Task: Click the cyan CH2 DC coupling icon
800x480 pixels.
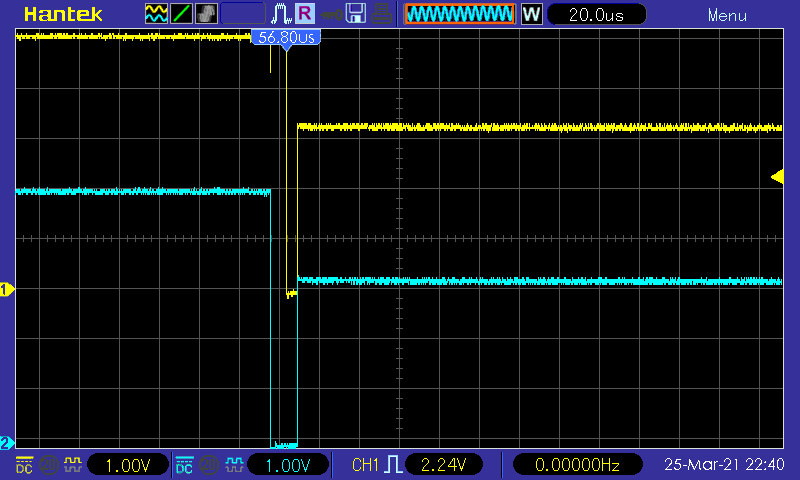Action: click(184, 465)
